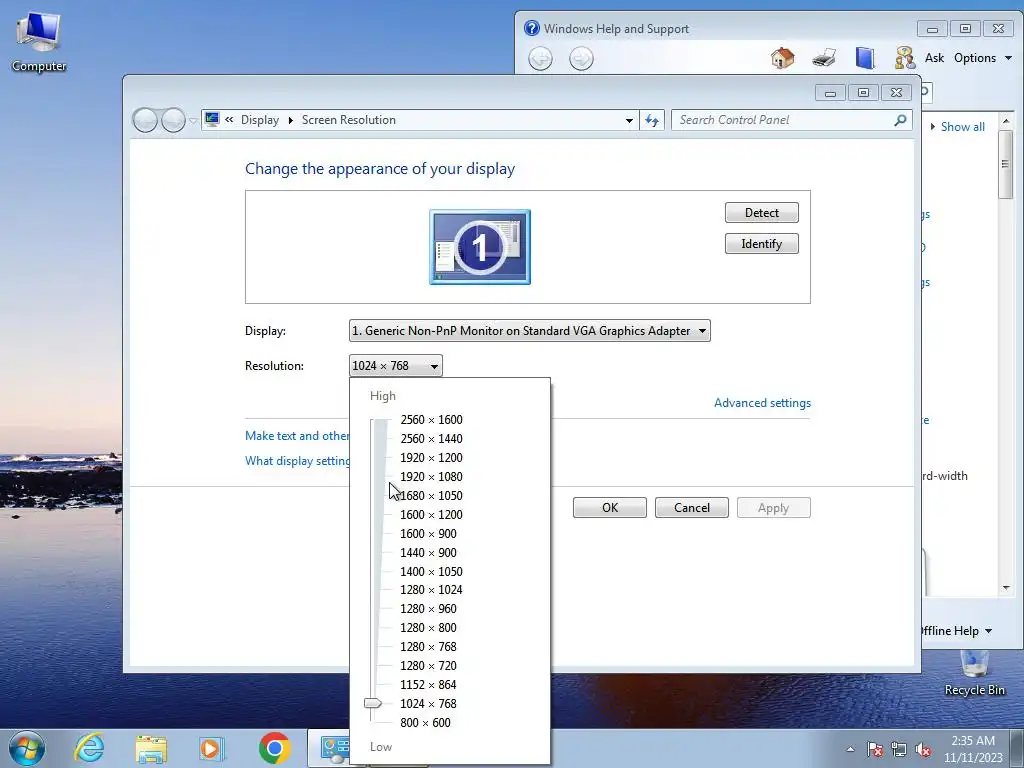Click Make text and other items link
1024x768 pixels.
coord(297,436)
